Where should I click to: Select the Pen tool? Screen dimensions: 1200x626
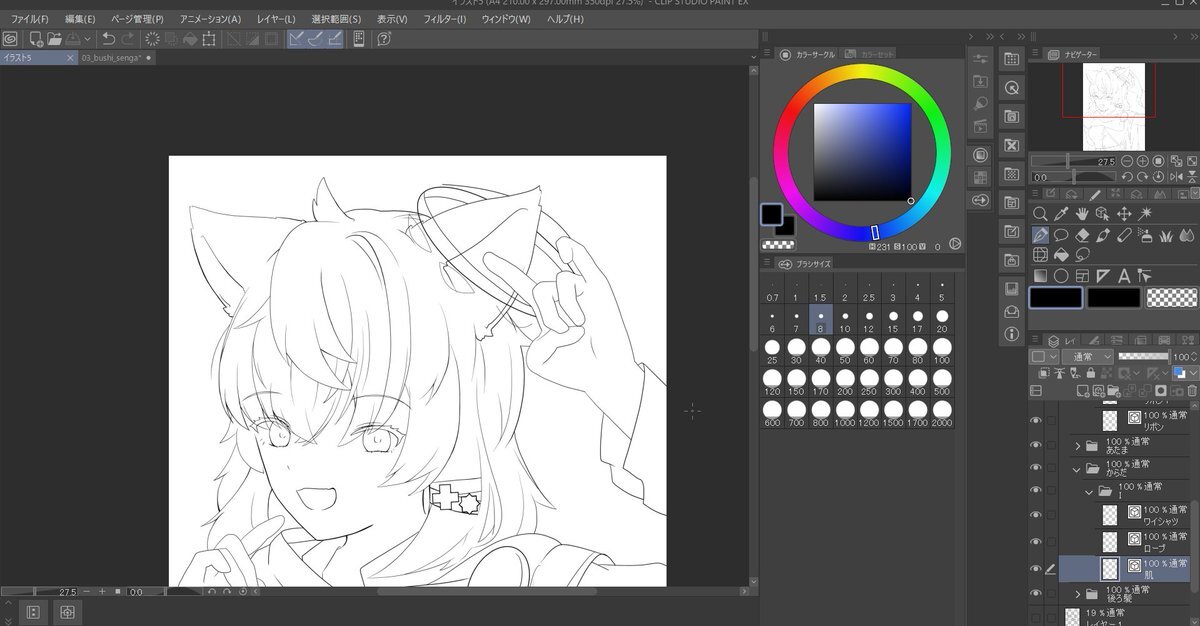tap(1040, 235)
